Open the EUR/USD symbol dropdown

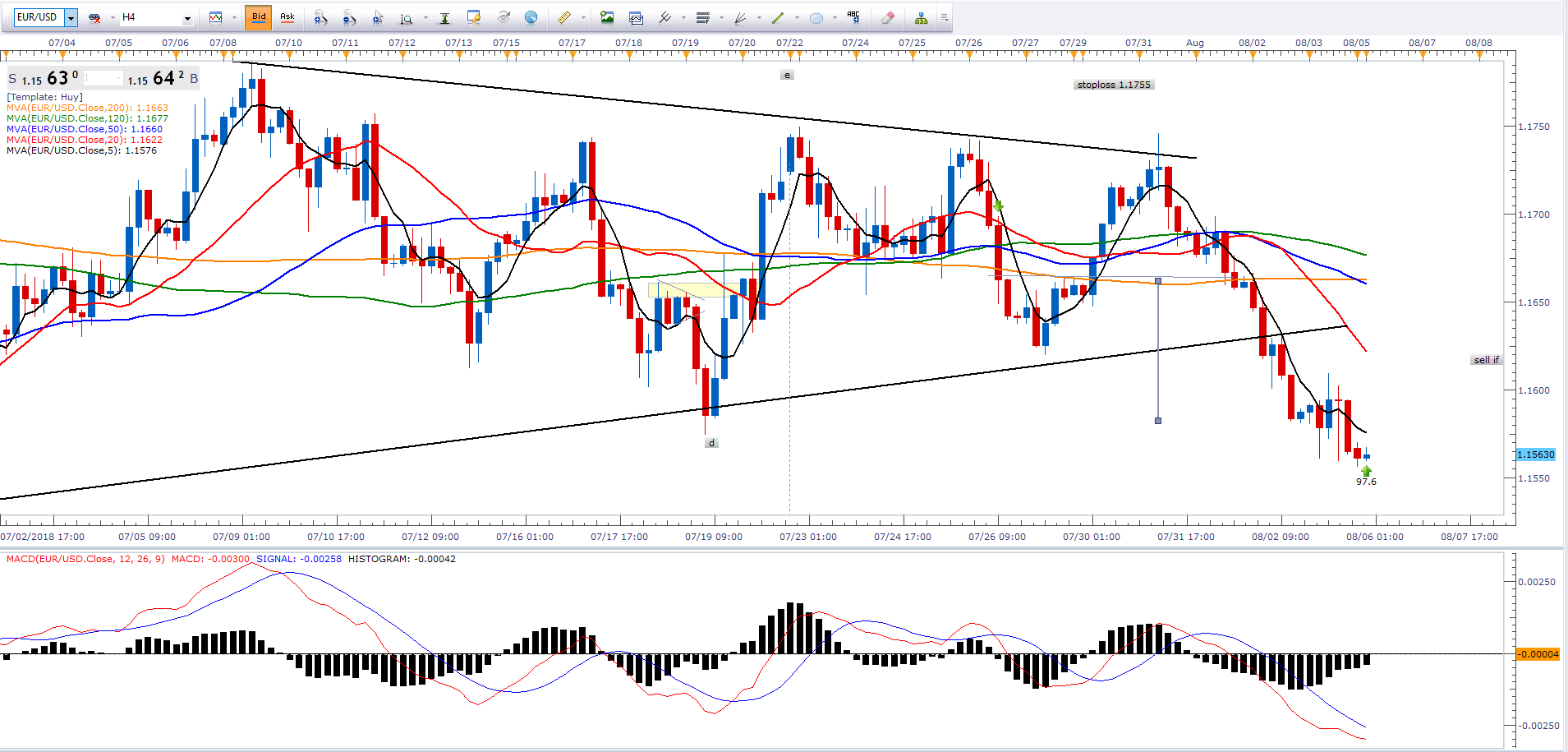point(71,17)
